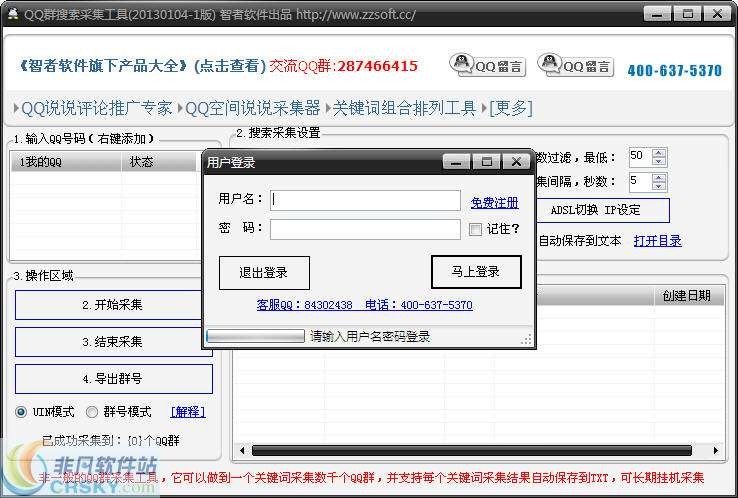Open QQ空间说说采集器 link
This screenshot has height=498, width=738.
[252, 108]
